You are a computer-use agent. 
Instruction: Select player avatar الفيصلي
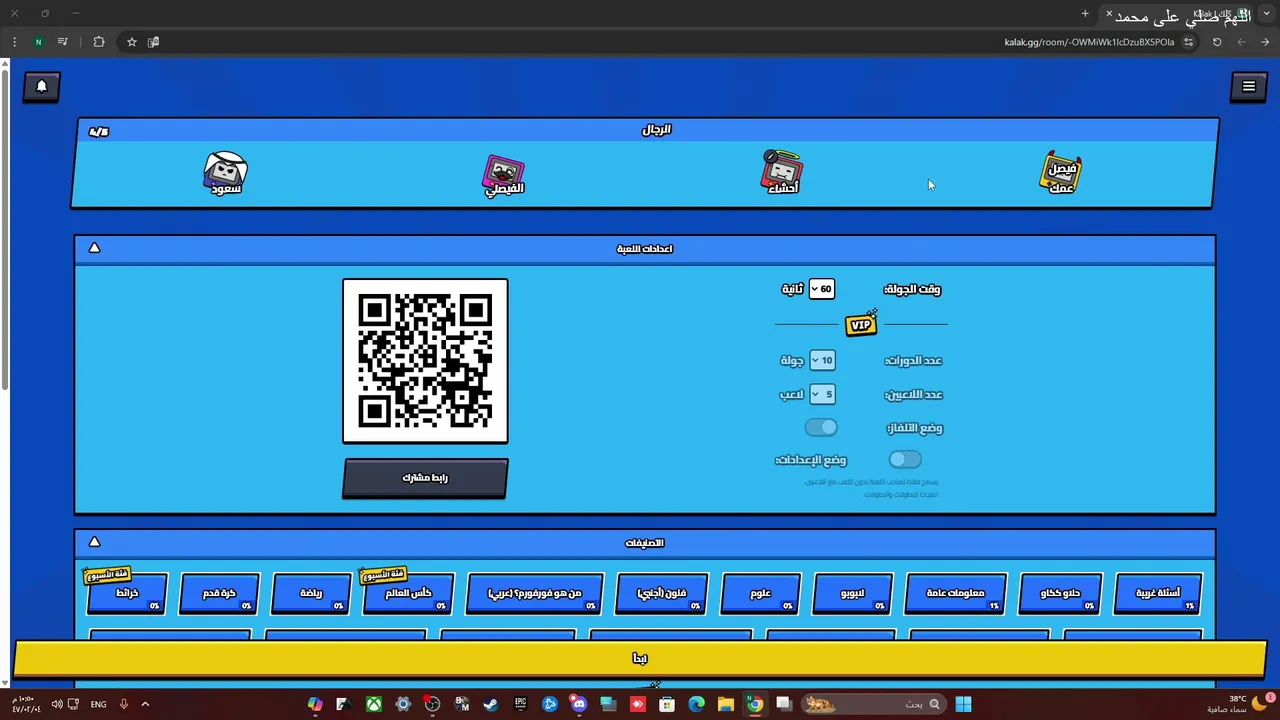(504, 176)
